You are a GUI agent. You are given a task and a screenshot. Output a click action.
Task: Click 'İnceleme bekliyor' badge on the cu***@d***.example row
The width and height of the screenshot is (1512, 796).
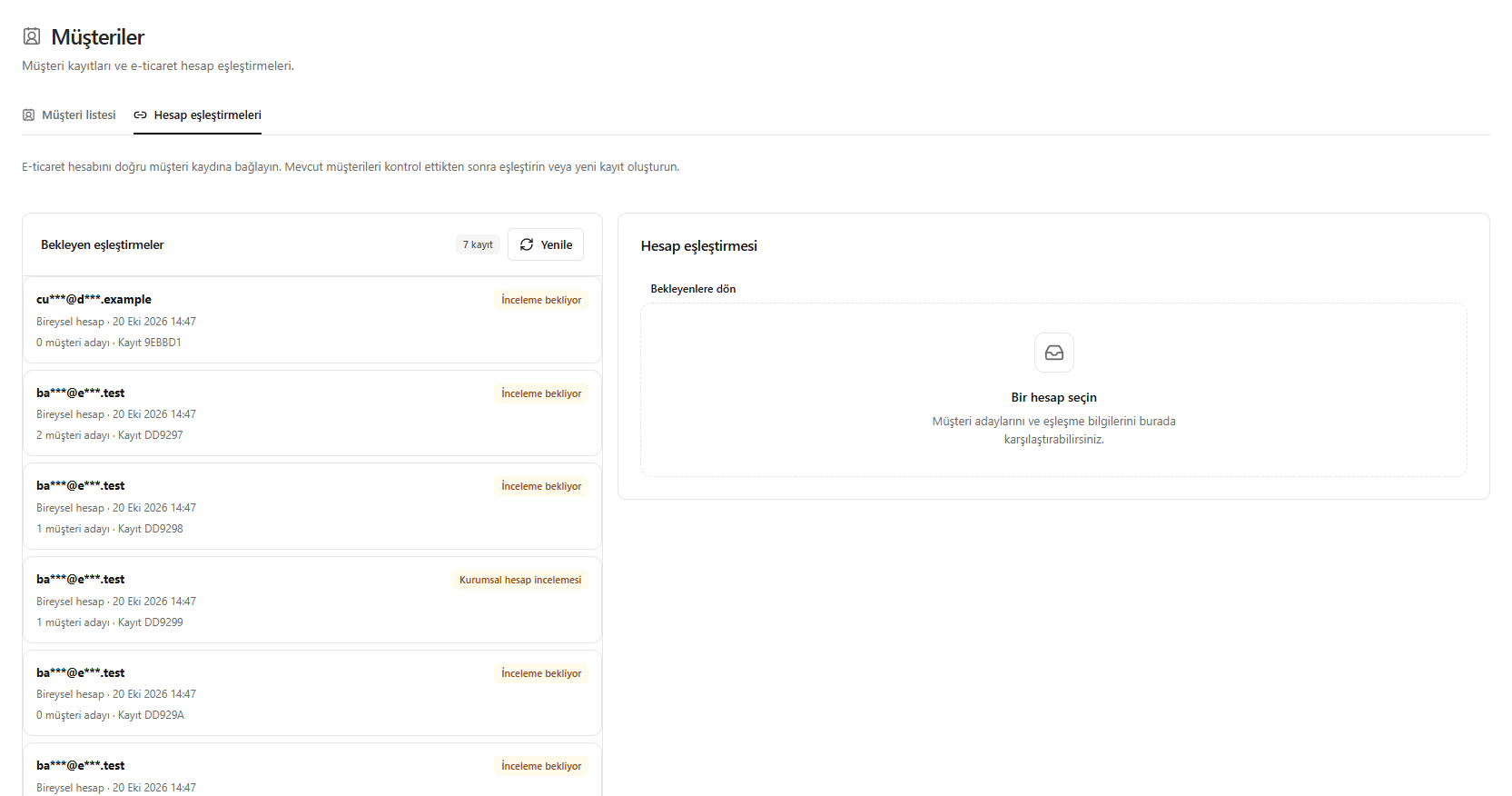coord(541,300)
